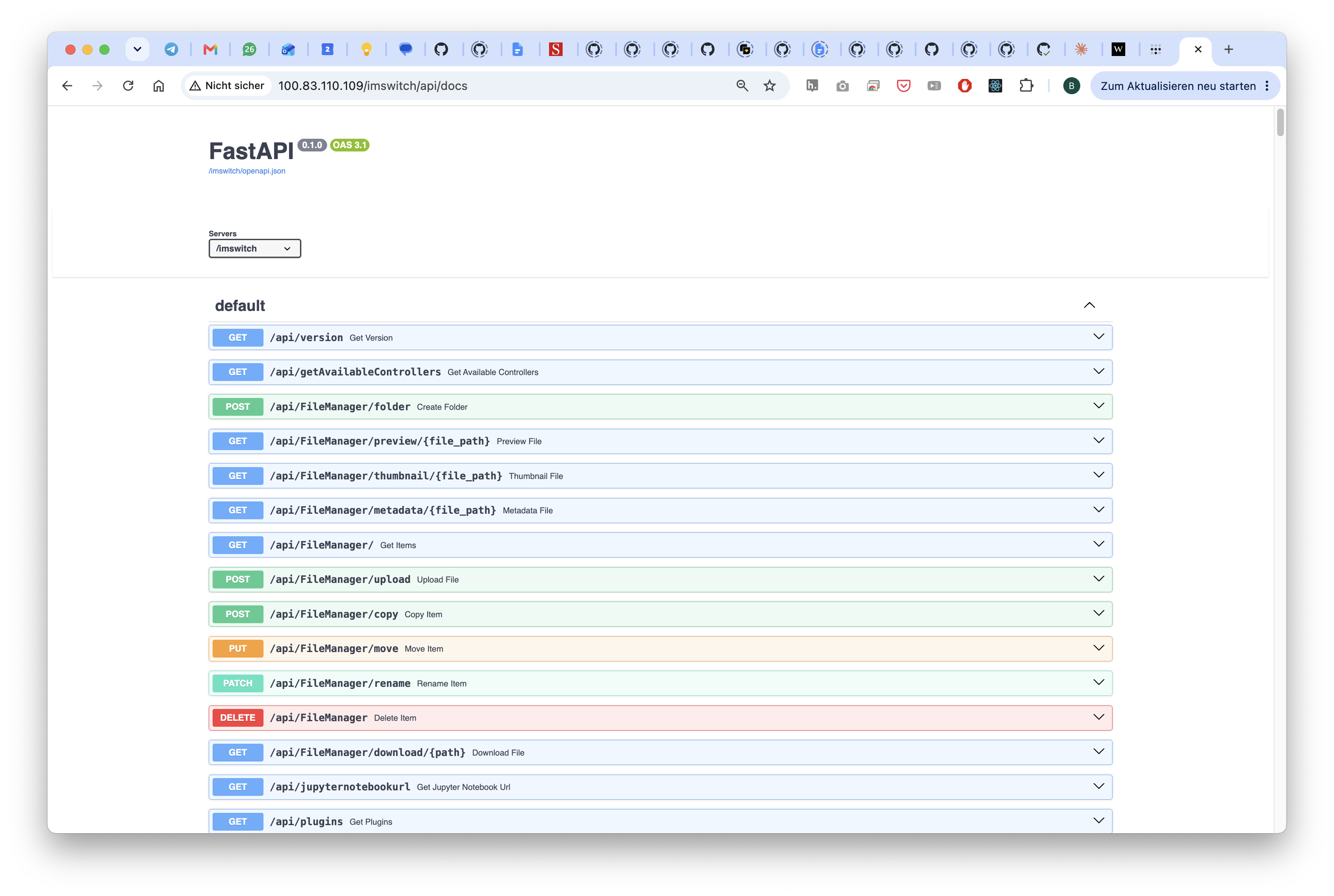Go forward to the next page
1334x896 pixels.
pos(98,86)
